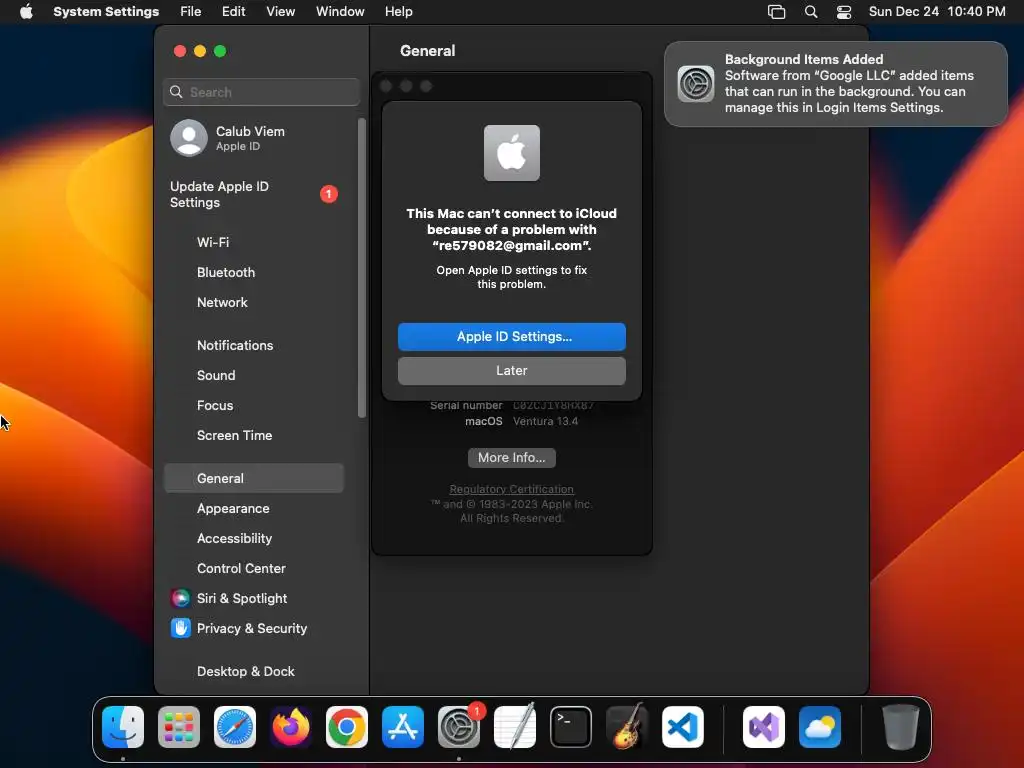Open TextEdit from the Dock
This screenshot has height=768, width=1024.
pyautogui.click(x=515, y=727)
